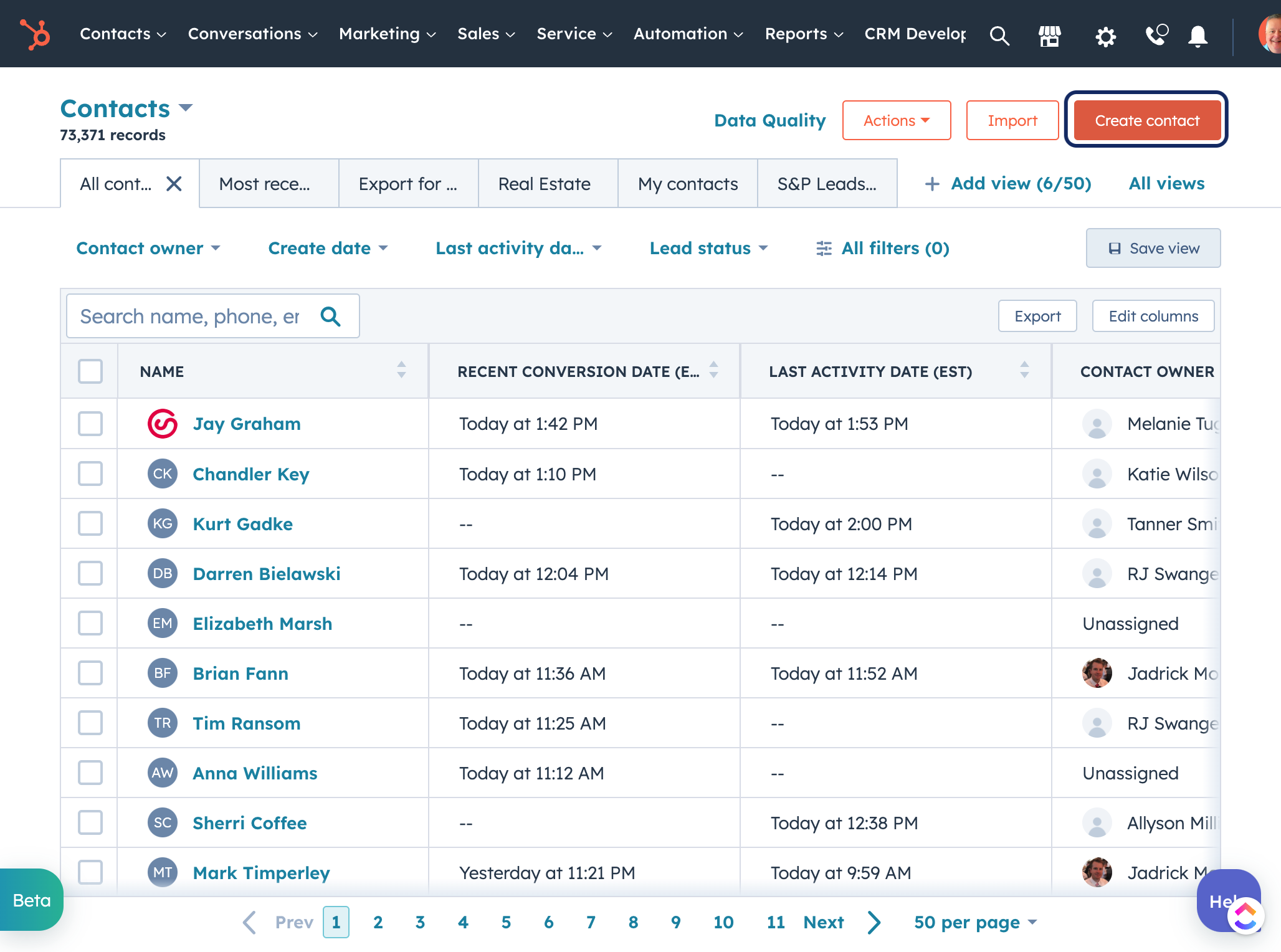Open the ClickUp chat bubble icon
This screenshot has height=952, width=1281.
[1245, 916]
